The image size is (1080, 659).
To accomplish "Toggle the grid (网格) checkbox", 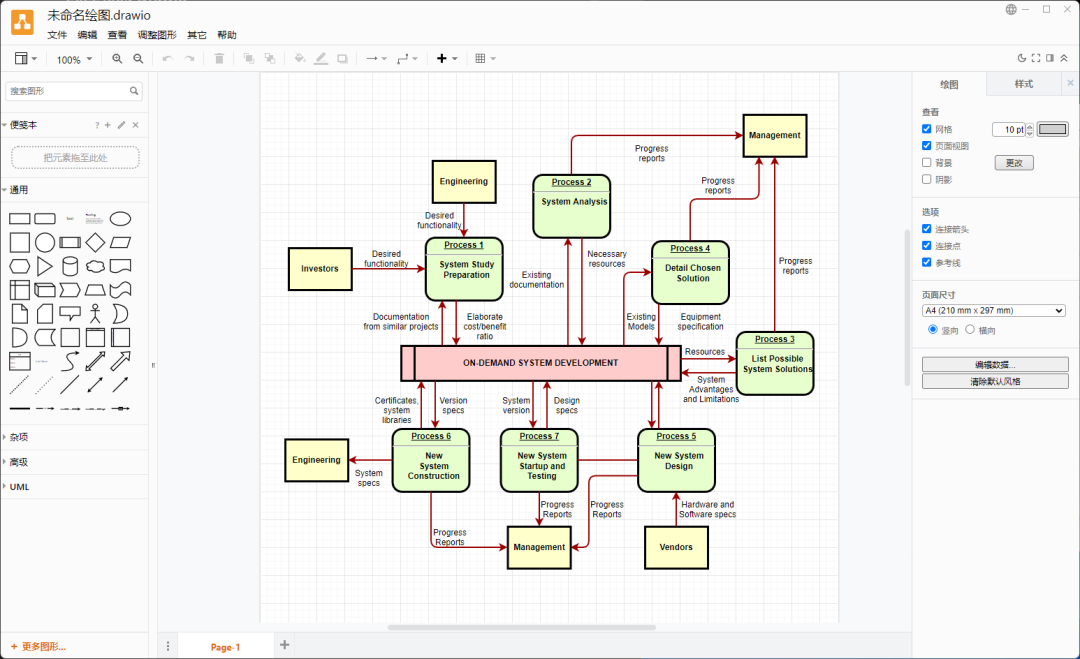I will coord(926,129).
